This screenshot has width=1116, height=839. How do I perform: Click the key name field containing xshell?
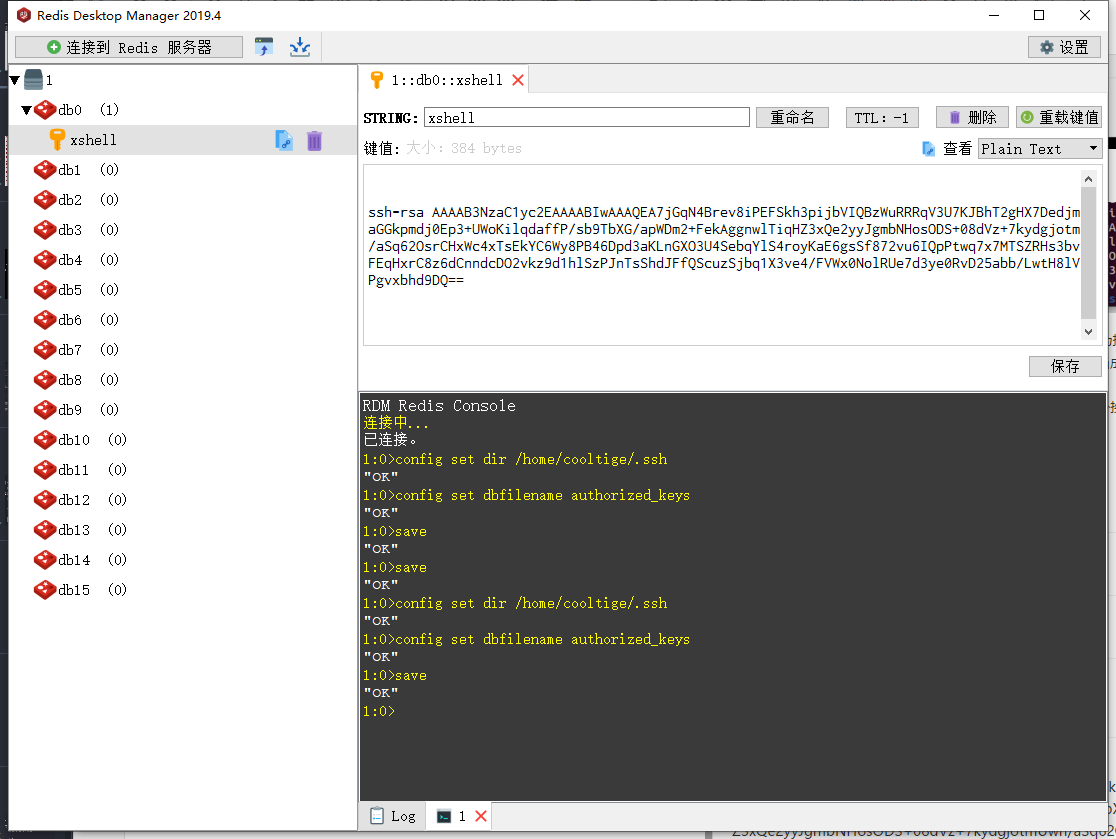[x=586, y=117]
